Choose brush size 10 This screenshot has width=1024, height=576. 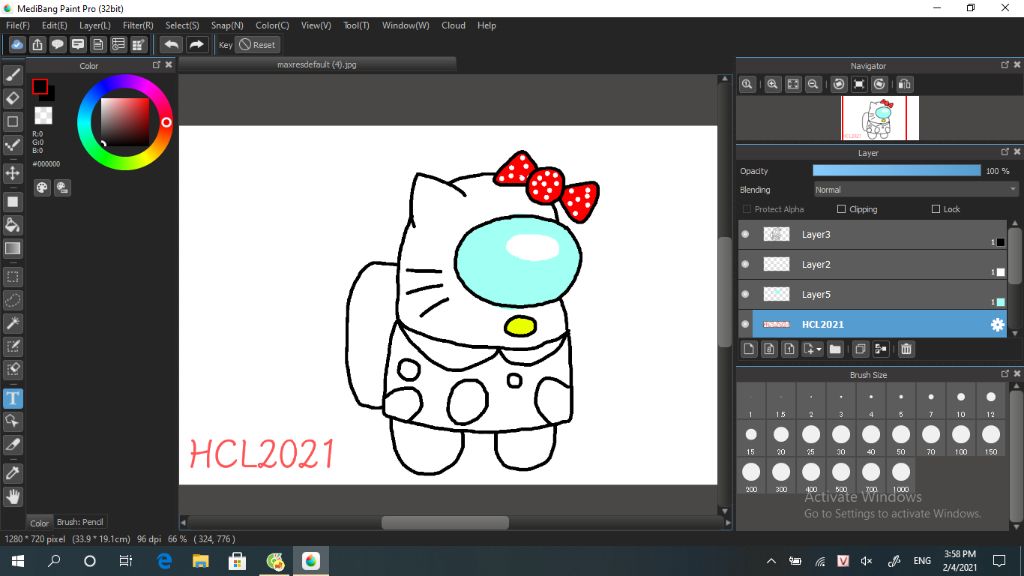click(961, 402)
